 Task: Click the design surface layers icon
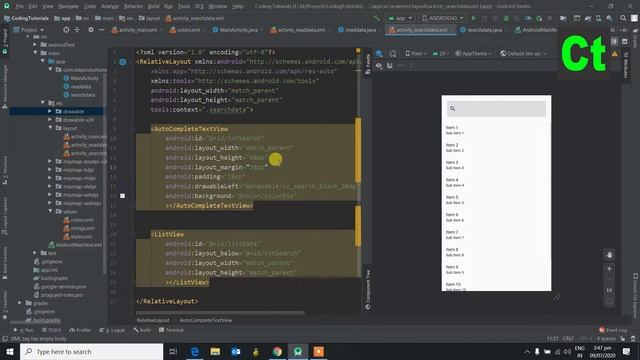(379, 53)
